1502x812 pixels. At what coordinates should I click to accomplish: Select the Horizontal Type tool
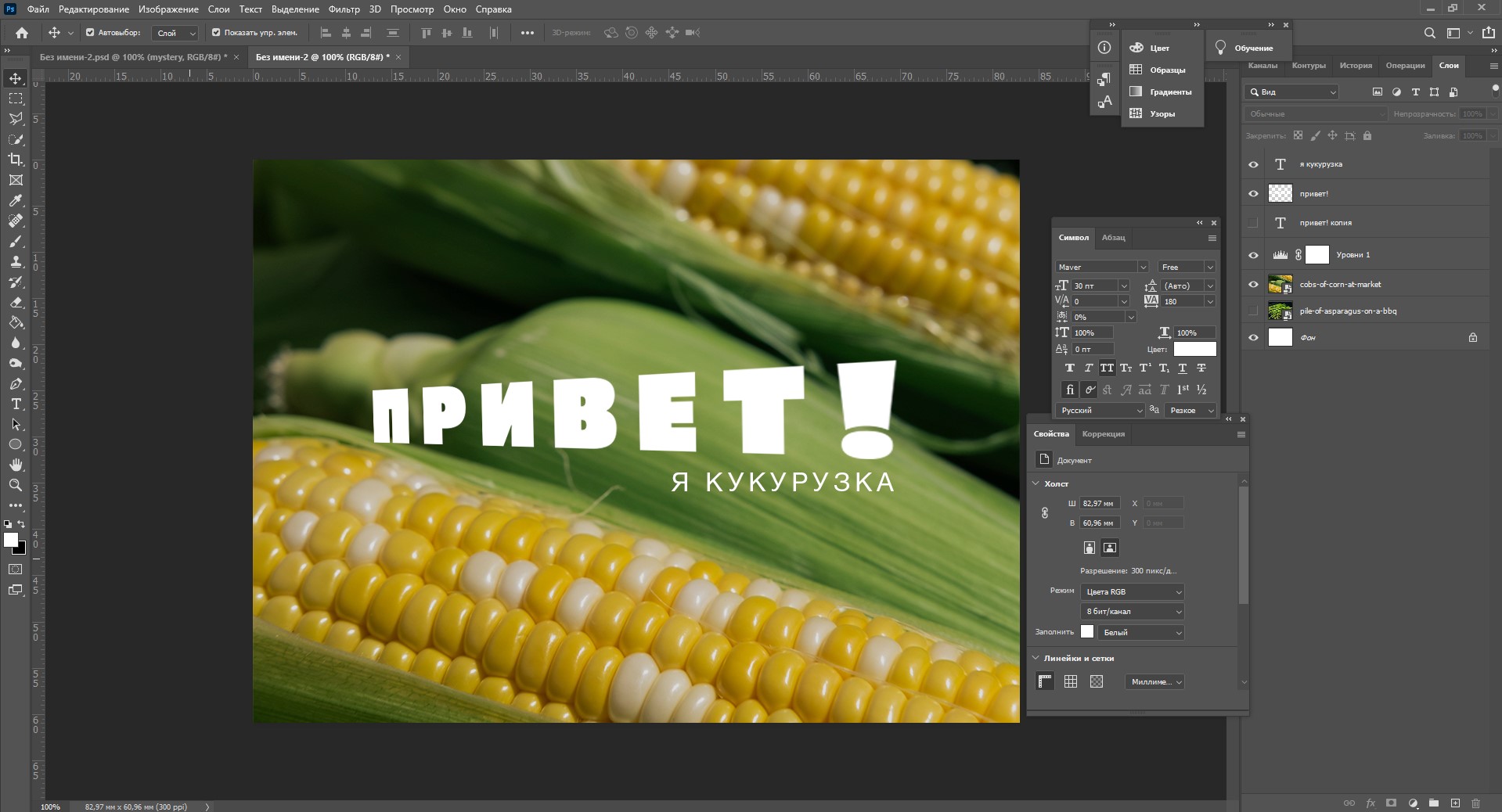(x=16, y=404)
